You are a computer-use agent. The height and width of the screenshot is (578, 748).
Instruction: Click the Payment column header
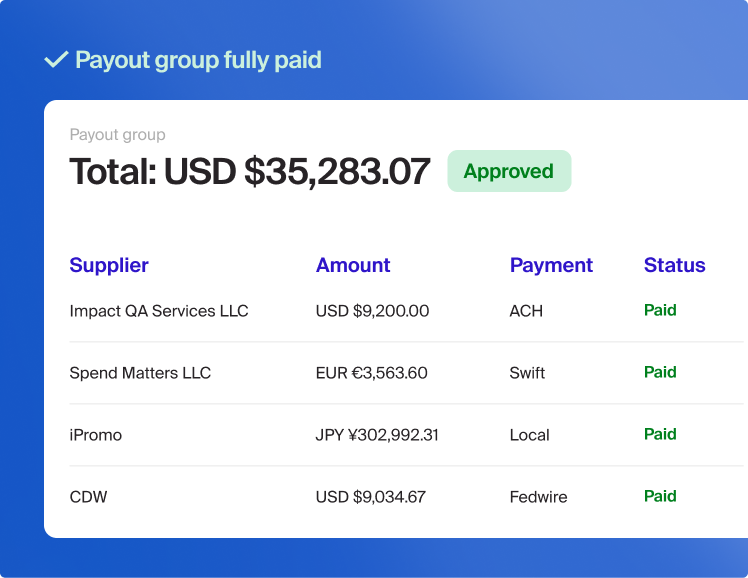click(551, 265)
